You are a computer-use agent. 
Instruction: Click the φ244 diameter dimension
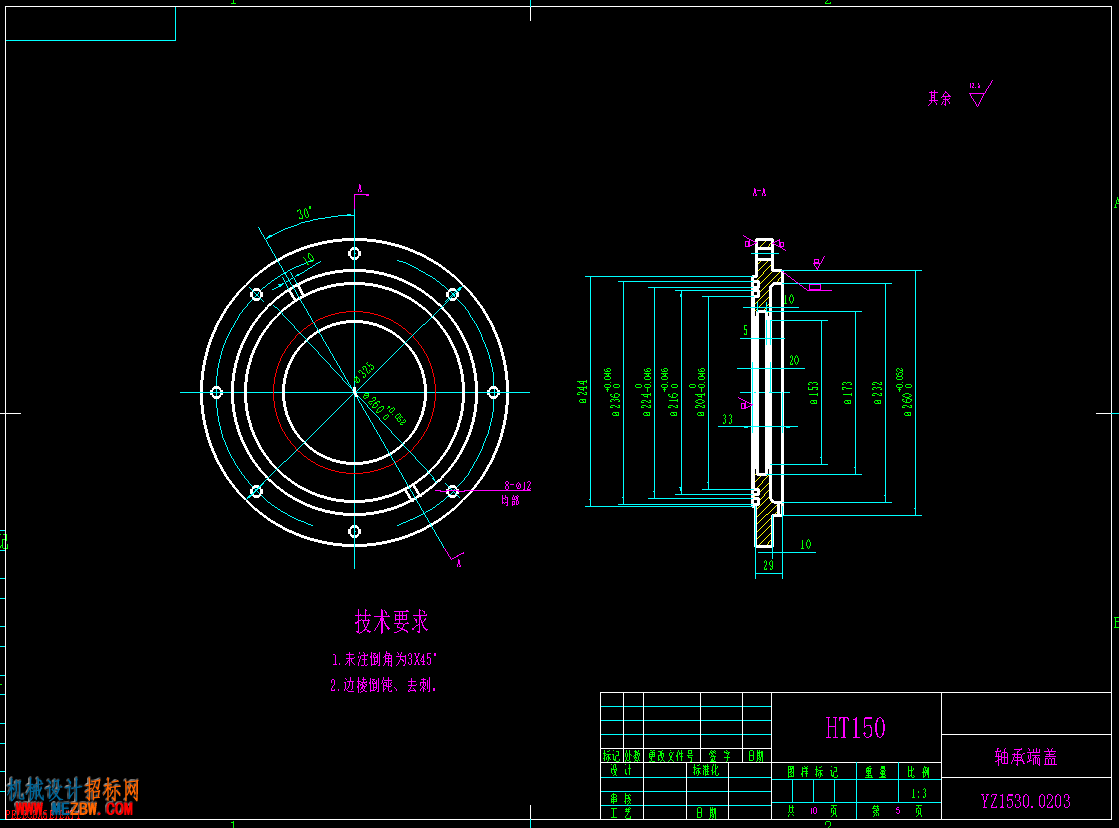(x=582, y=391)
